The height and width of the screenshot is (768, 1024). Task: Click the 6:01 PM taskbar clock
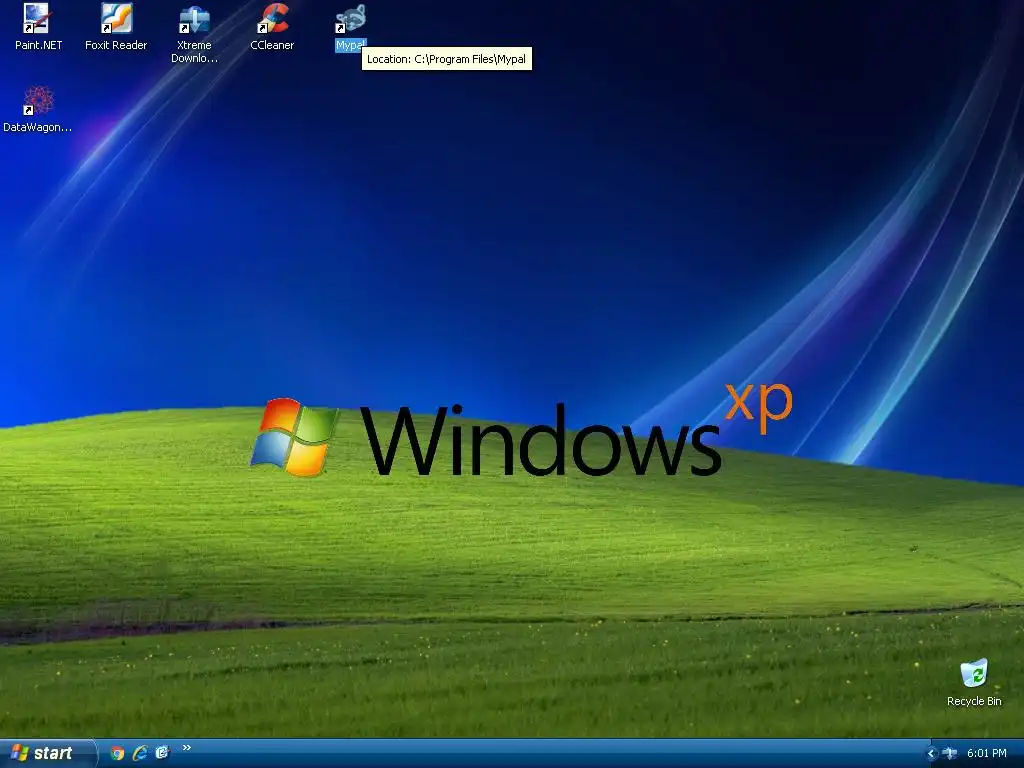click(986, 754)
